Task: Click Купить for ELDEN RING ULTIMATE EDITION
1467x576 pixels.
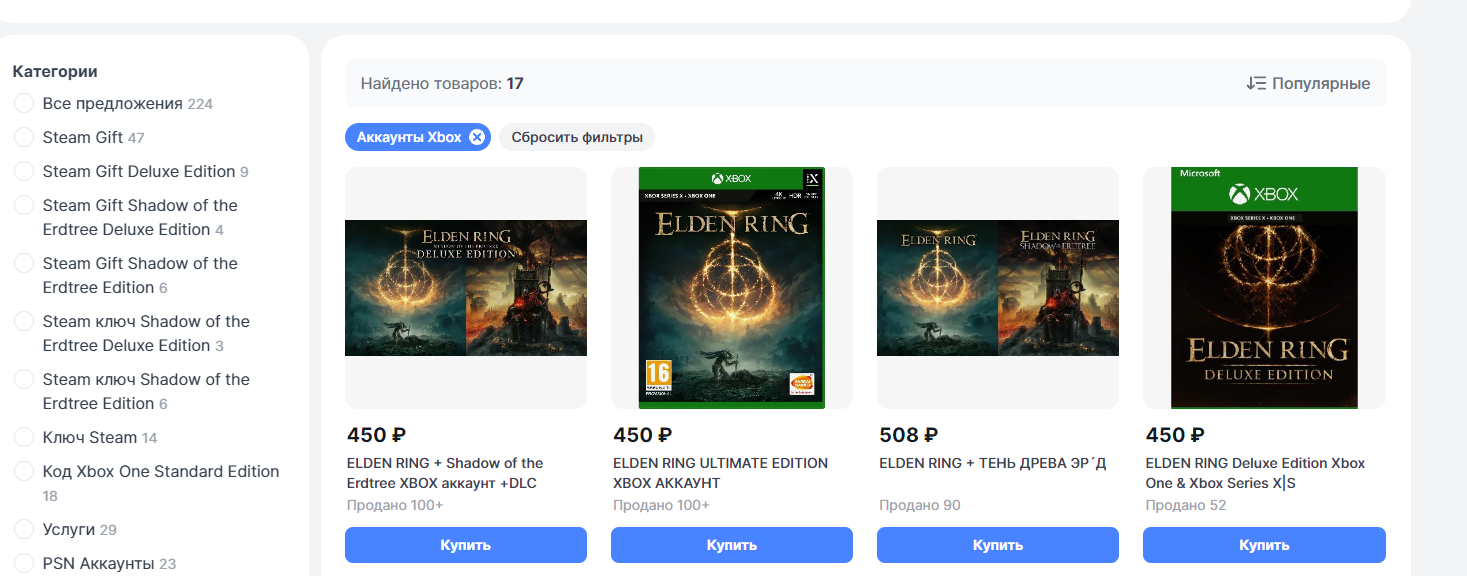Action: [x=732, y=545]
